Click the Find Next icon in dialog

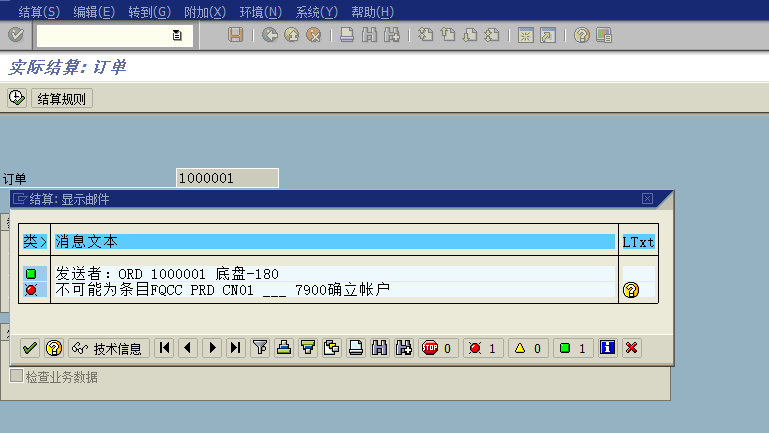(404, 348)
